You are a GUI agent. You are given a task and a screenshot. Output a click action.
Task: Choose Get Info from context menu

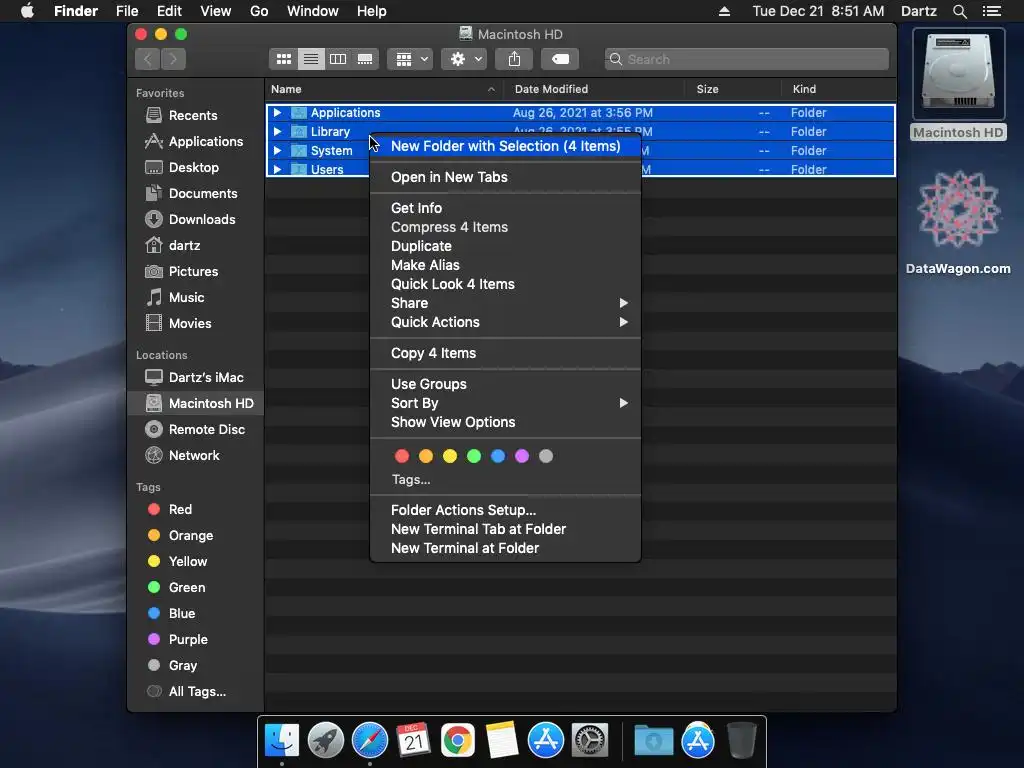[x=505, y=208]
